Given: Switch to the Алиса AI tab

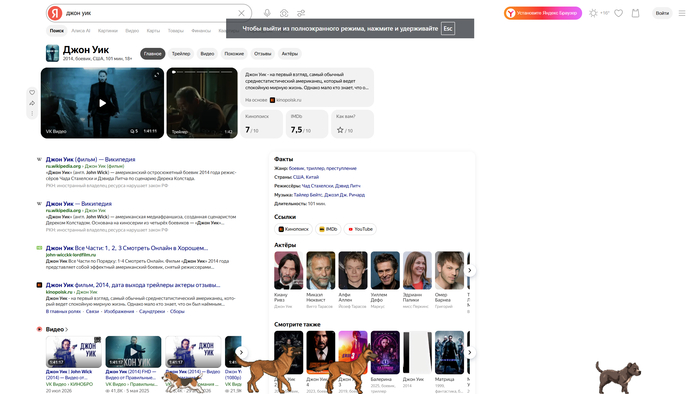Looking at the screenshot, I should [x=81, y=31].
